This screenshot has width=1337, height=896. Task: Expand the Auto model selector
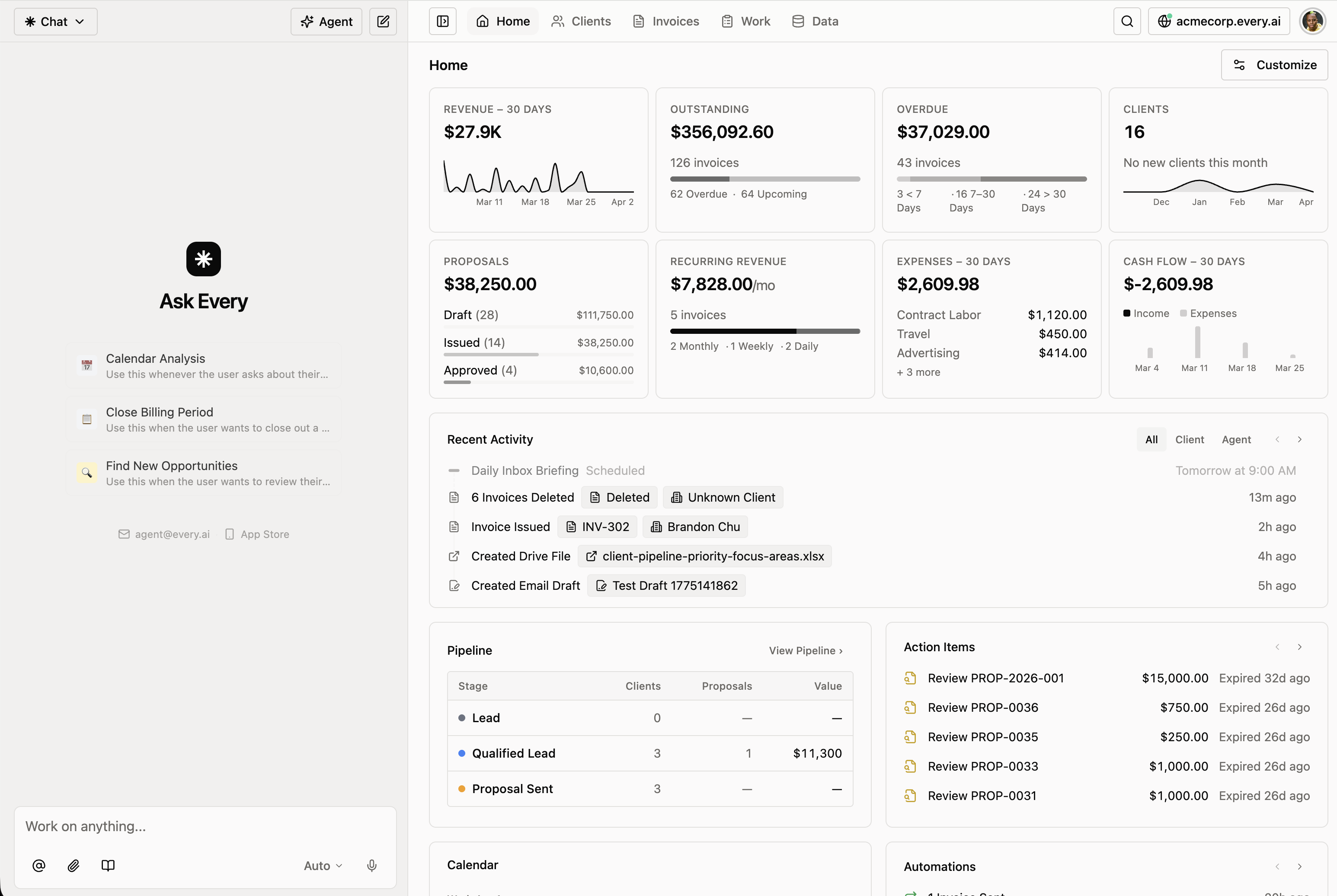323,865
